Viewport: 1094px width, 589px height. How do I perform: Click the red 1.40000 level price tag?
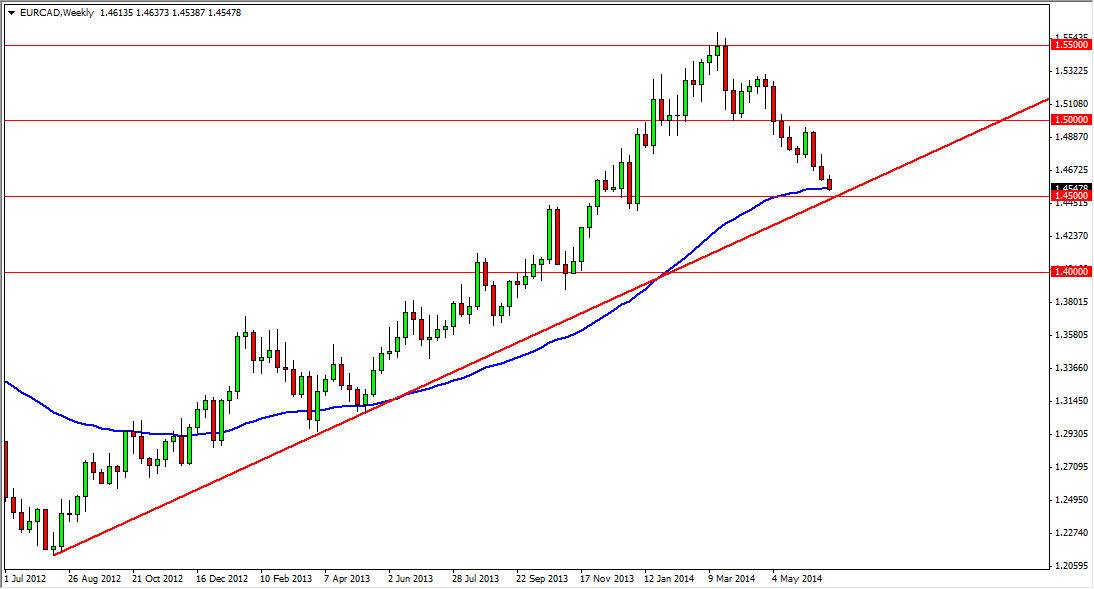click(1070, 271)
